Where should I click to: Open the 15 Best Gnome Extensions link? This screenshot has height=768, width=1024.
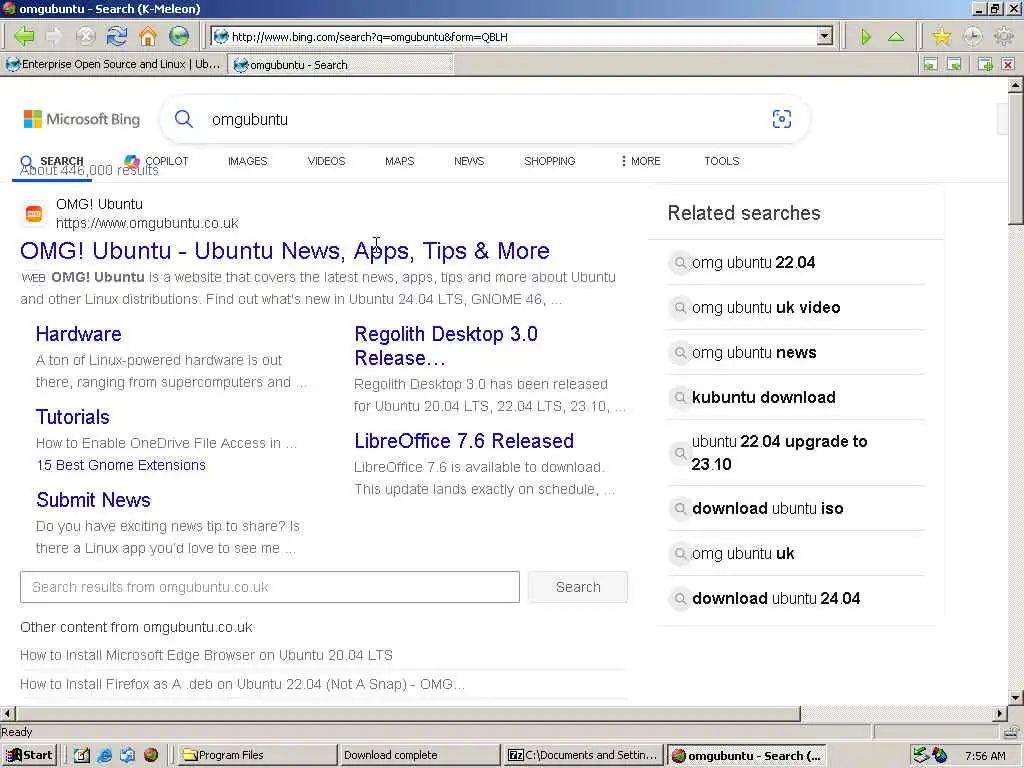[x=121, y=465]
